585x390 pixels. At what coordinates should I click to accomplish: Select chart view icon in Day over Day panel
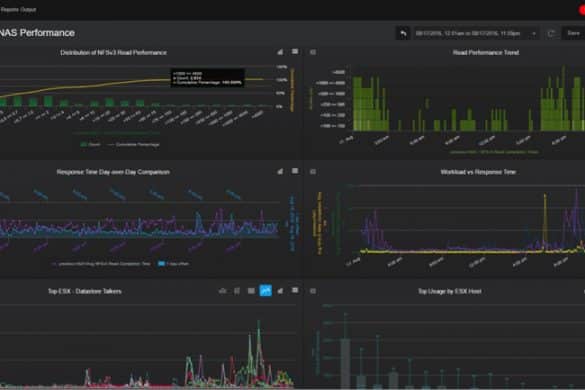coord(280,171)
